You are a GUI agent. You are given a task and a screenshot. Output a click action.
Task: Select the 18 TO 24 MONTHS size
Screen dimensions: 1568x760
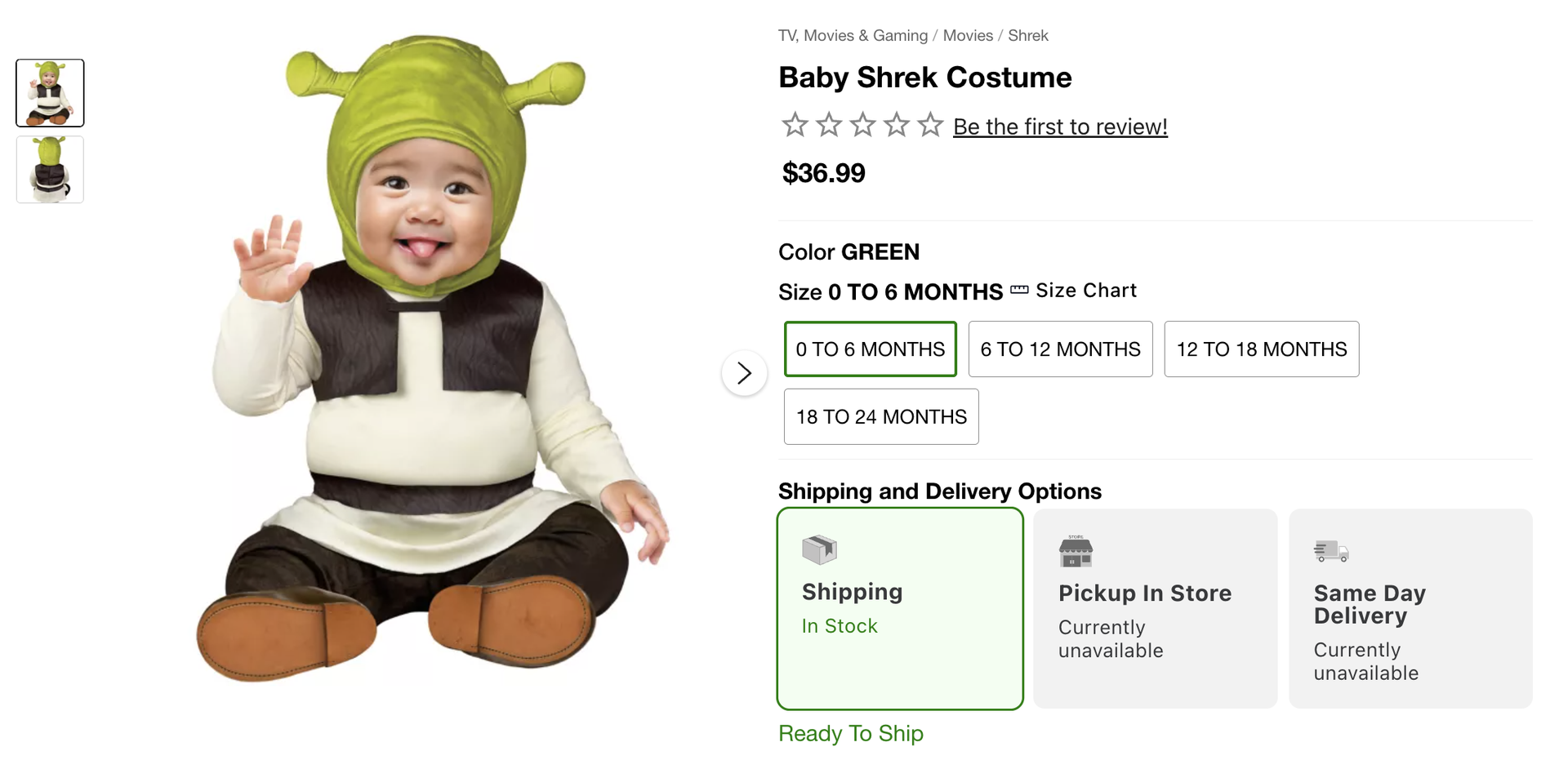point(881,416)
